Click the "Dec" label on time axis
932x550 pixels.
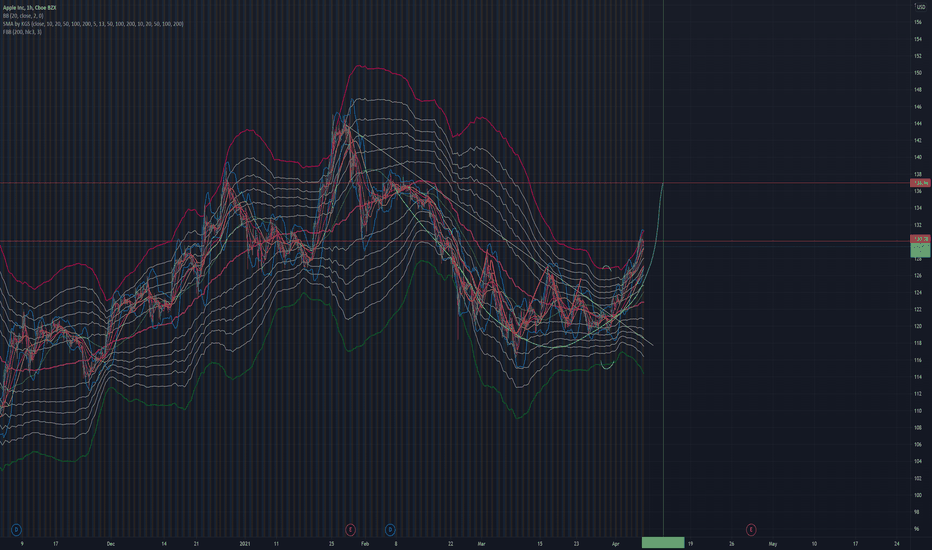tap(111, 543)
